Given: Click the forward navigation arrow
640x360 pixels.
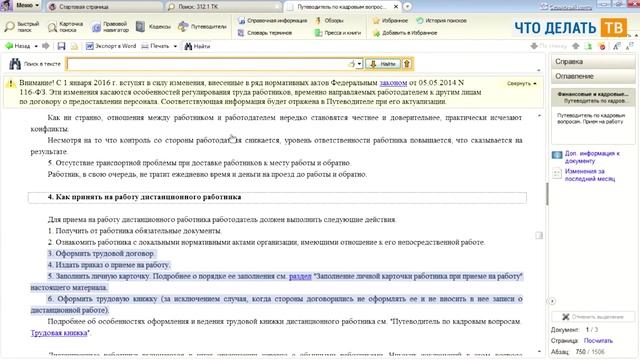Looking at the screenshot, I should 46,46.
